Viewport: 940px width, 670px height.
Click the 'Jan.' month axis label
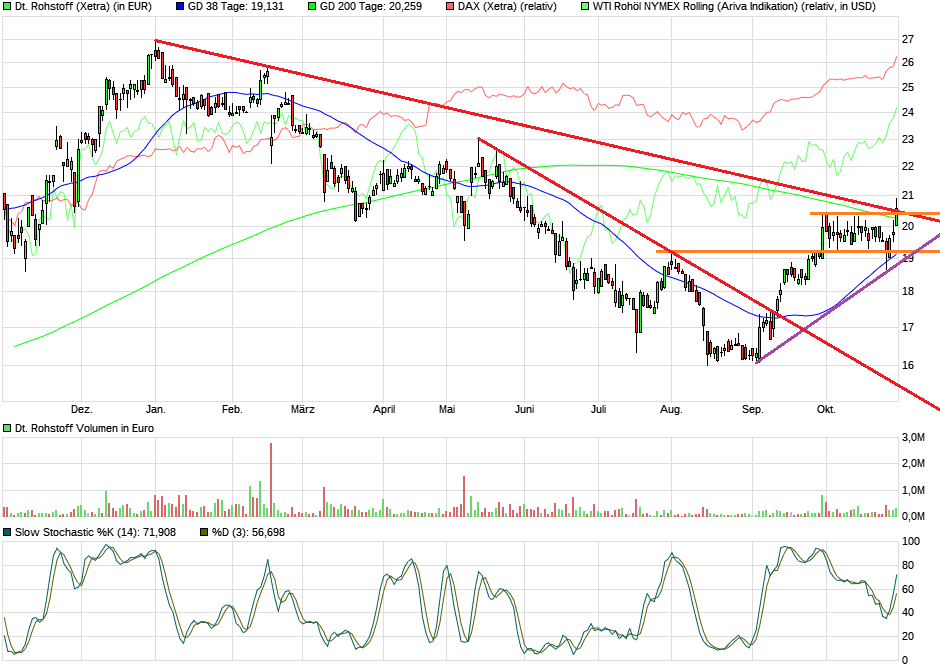[x=156, y=410]
